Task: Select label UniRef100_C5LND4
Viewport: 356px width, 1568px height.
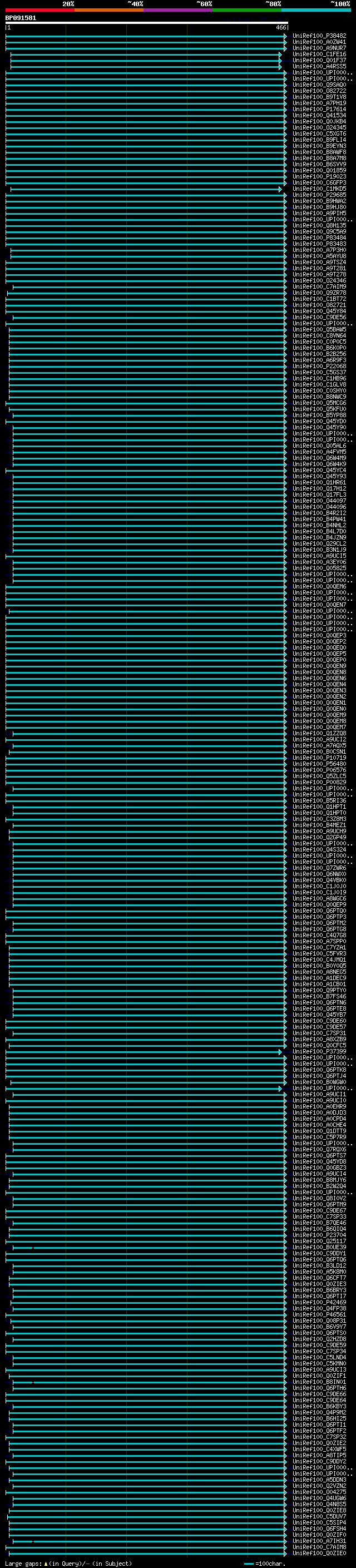Action: (319, 1357)
